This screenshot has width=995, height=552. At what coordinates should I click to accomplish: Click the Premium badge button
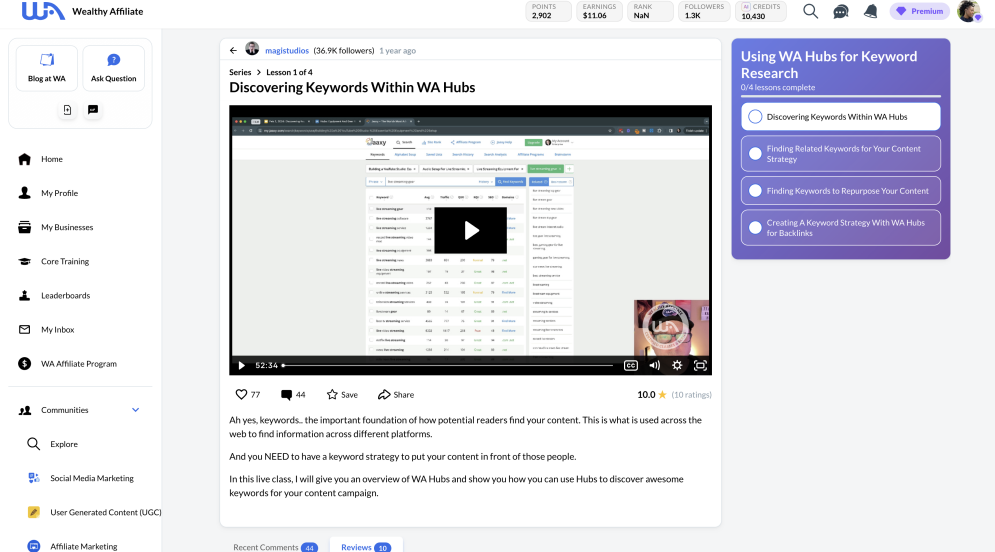tap(919, 11)
